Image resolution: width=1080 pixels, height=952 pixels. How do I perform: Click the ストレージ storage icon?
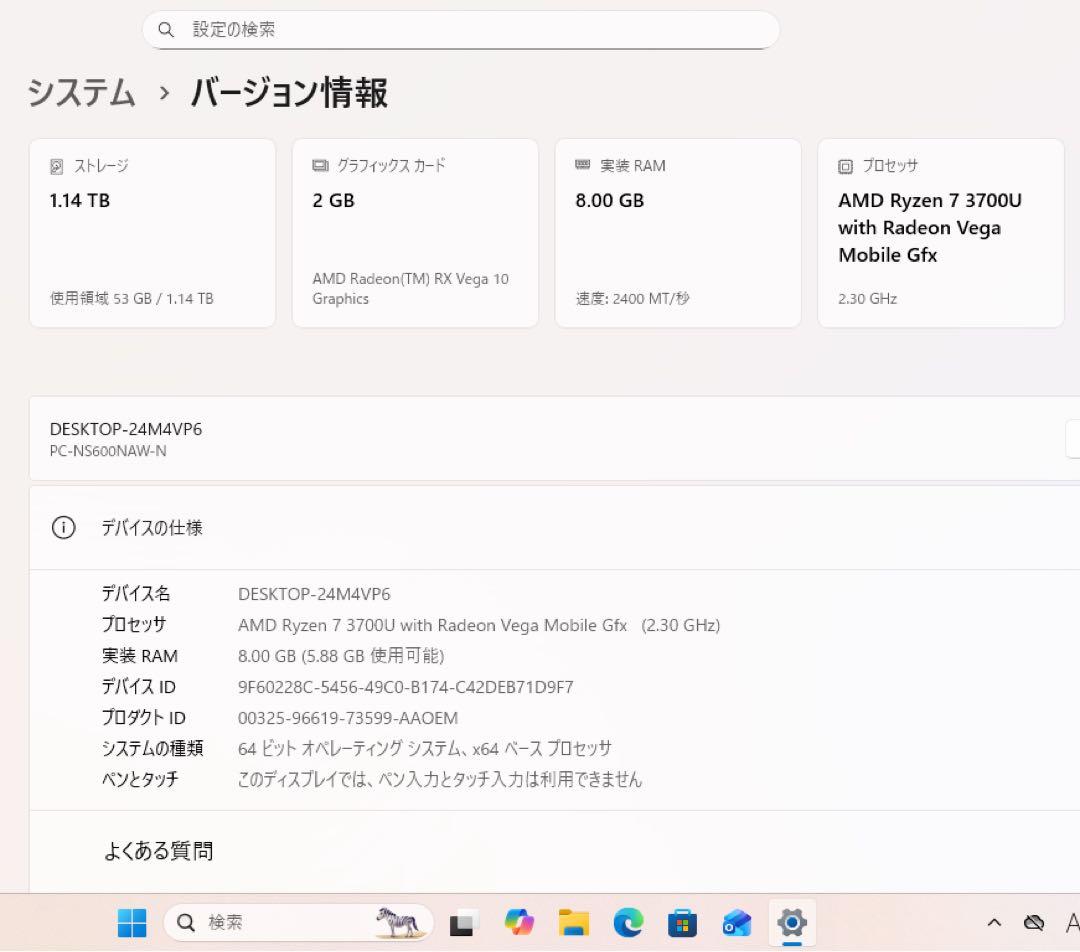(x=55, y=166)
